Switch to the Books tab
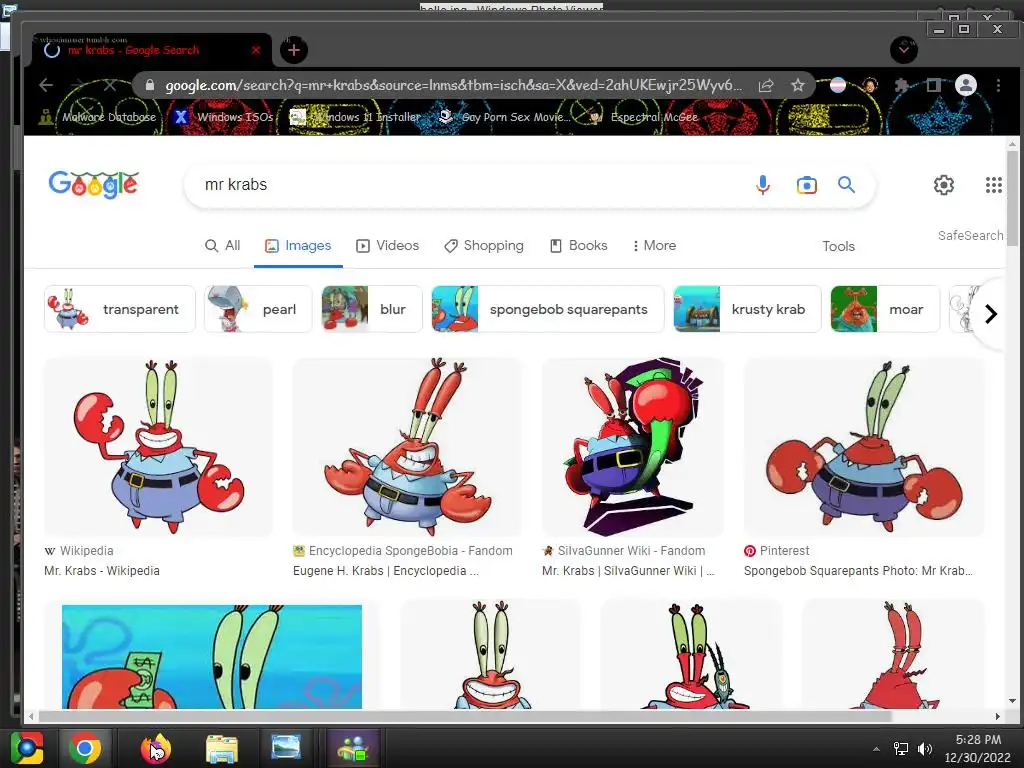The width and height of the screenshot is (1024, 768). 579,246
